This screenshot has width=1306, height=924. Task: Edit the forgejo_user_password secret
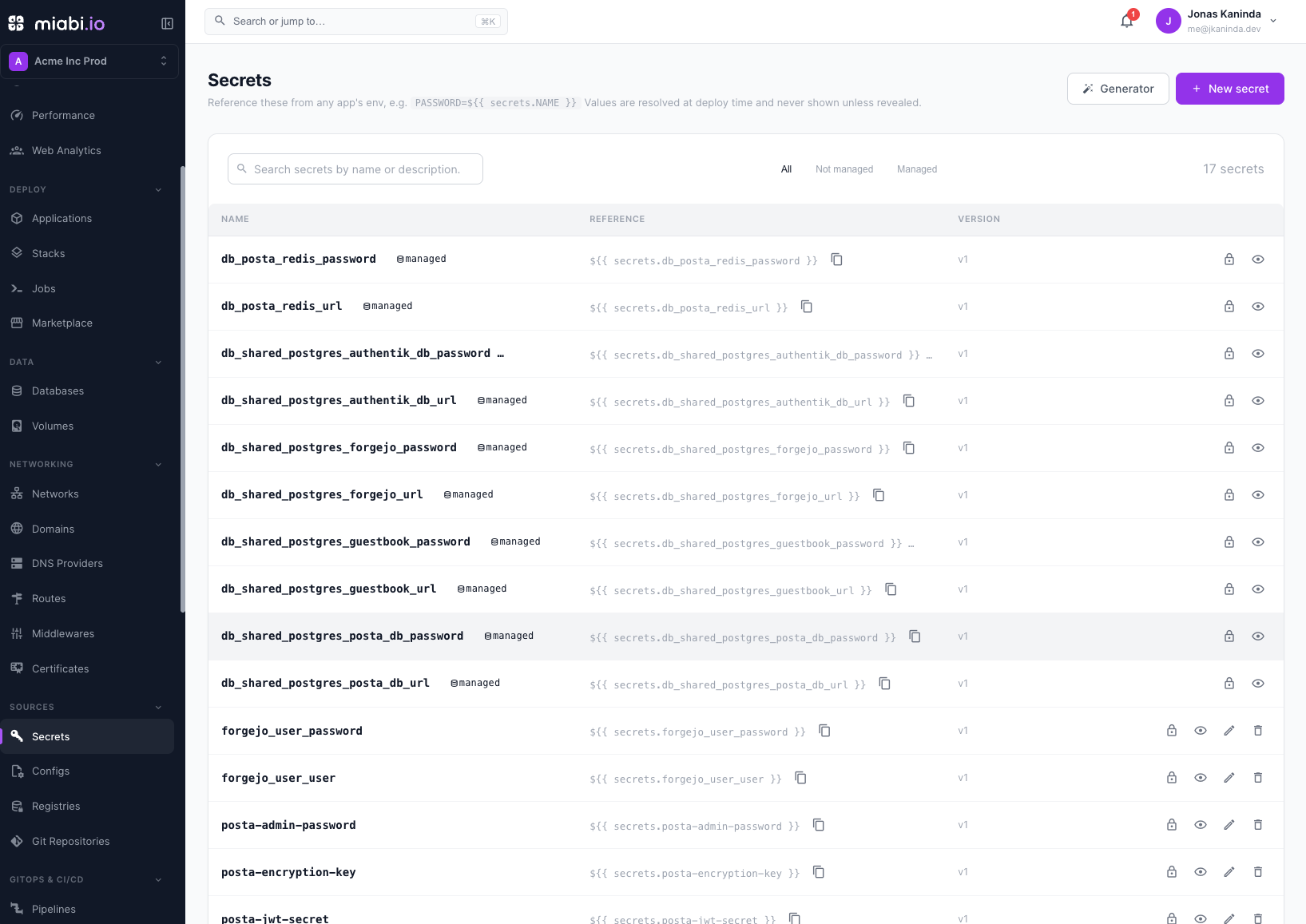point(1229,731)
